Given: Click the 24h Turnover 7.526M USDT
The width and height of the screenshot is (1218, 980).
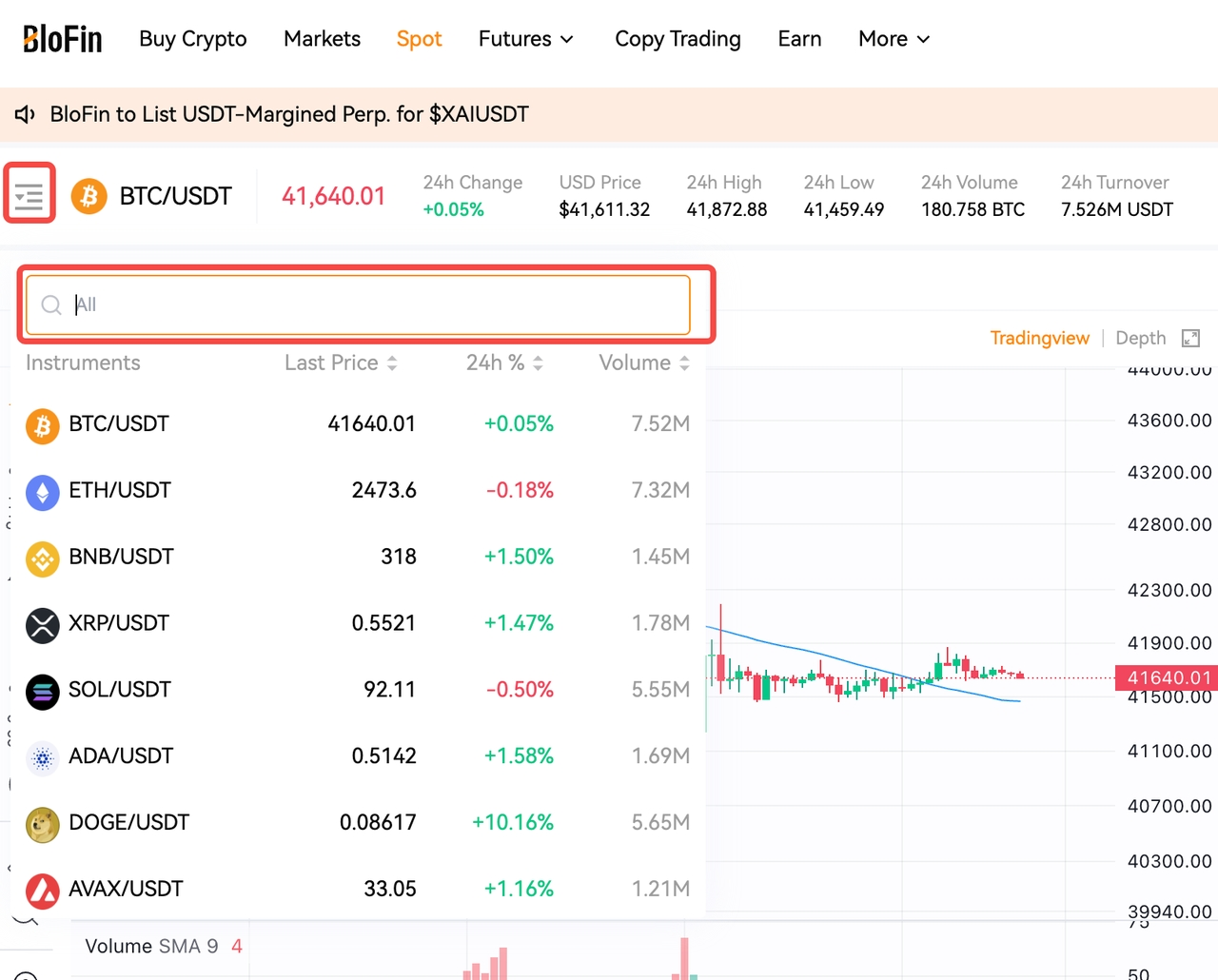Looking at the screenshot, I should tap(1117, 209).
